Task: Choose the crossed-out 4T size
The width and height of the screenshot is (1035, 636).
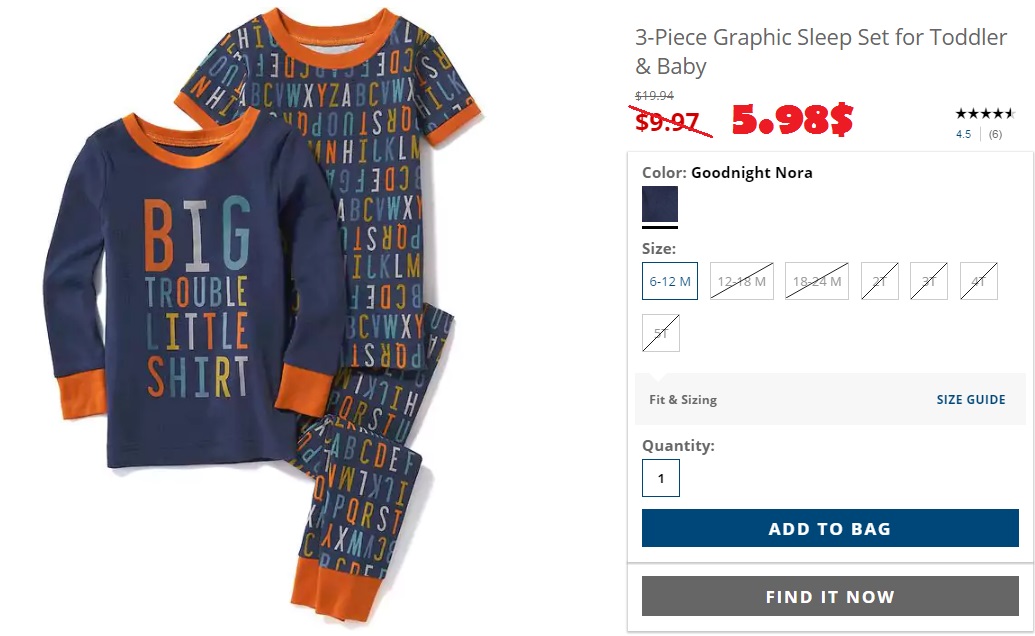Action: tap(978, 281)
